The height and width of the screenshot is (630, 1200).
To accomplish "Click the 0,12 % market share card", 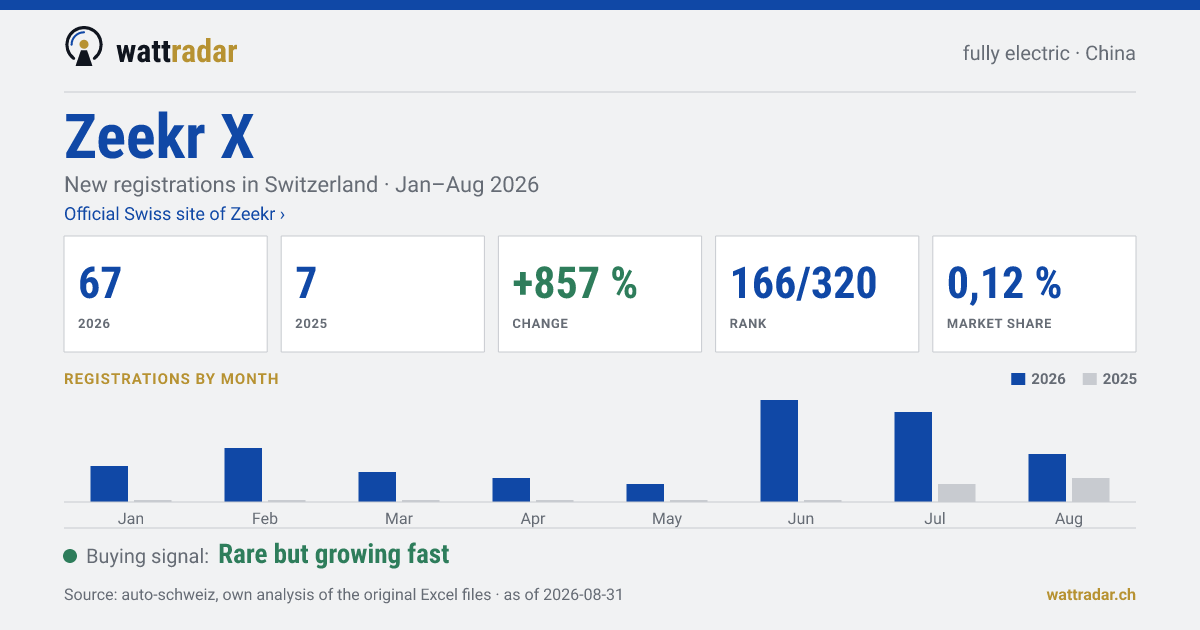I will (x=1034, y=294).
